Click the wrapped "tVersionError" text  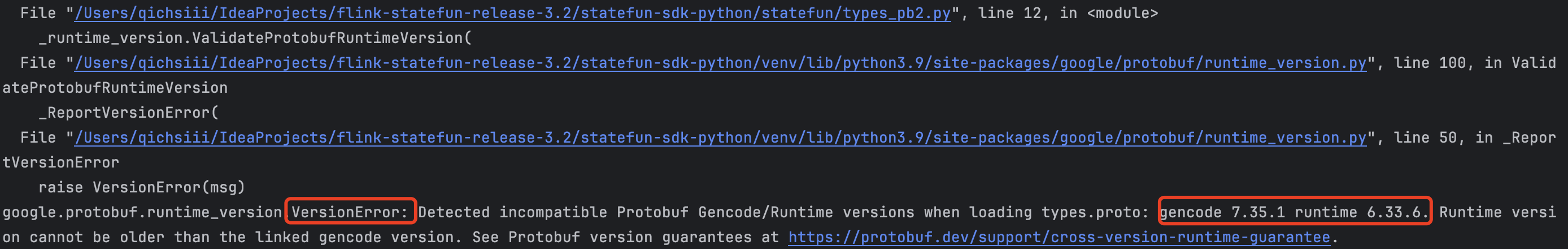[x=61, y=162]
